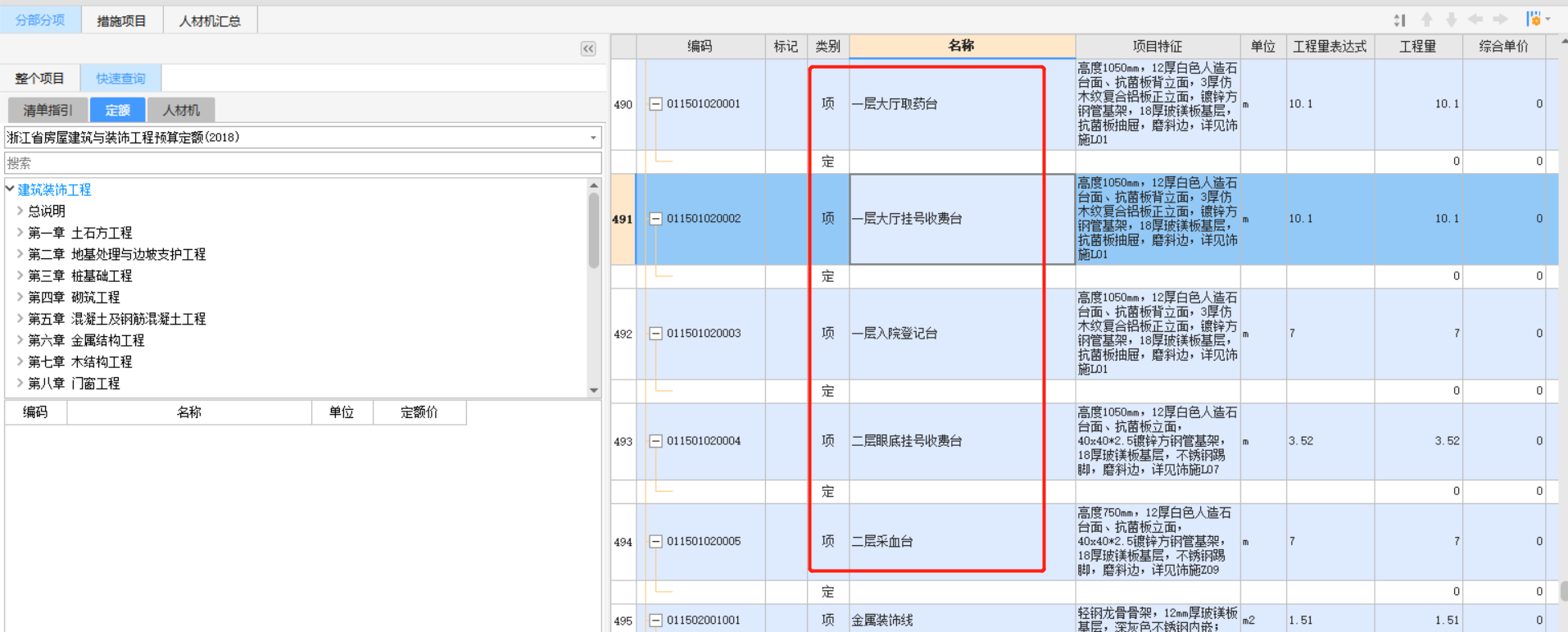
Task: Switch to the 分部分项 tab
Action: (40, 20)
